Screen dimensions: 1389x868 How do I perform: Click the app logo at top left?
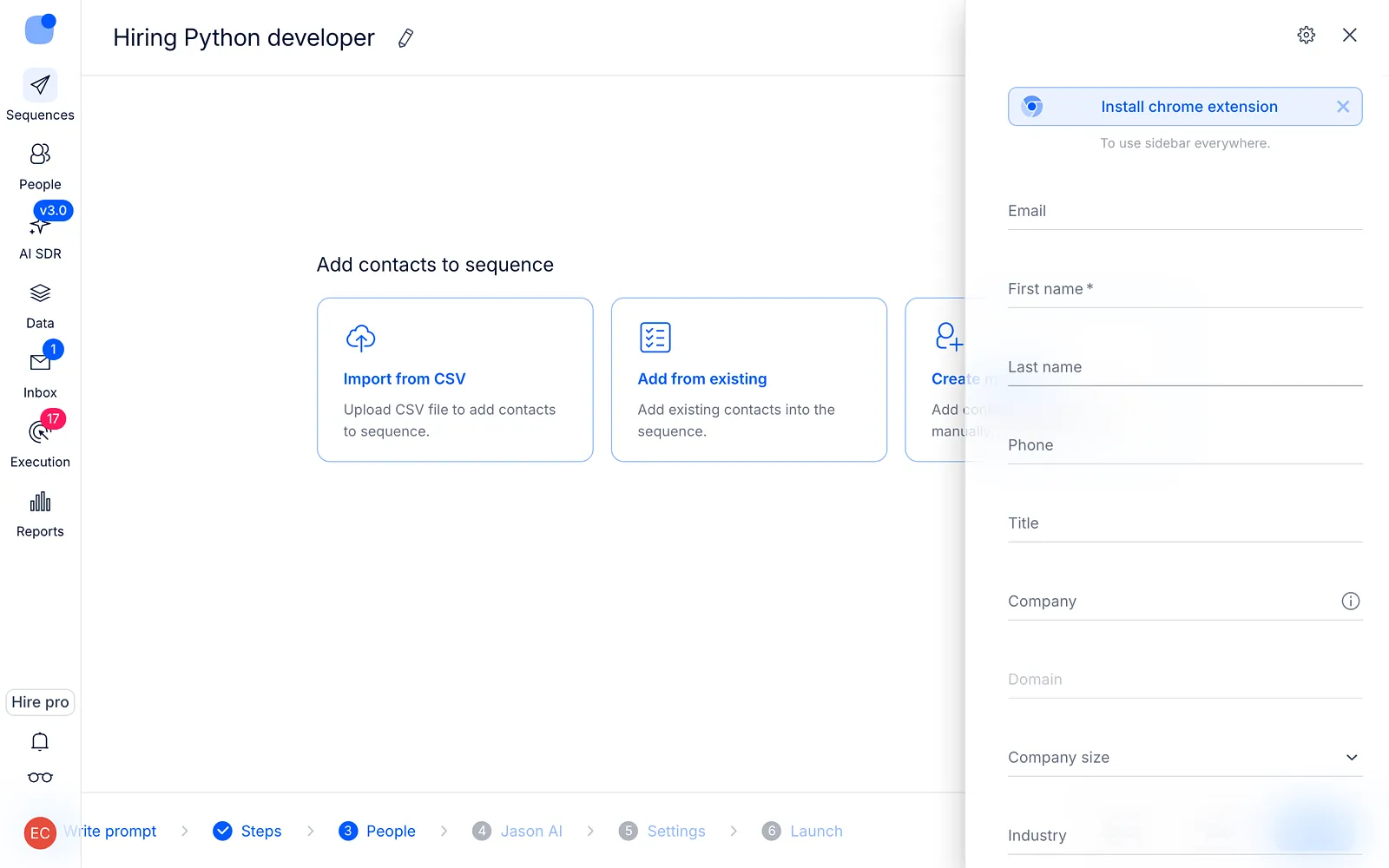[x=40, y=29]
